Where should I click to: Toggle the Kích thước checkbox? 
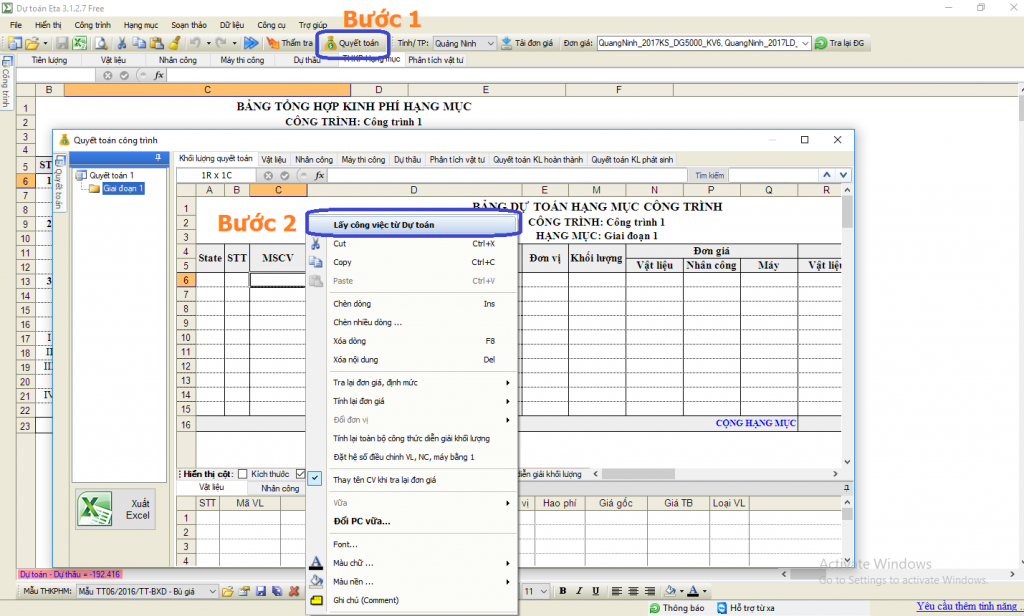pos(242,474)
